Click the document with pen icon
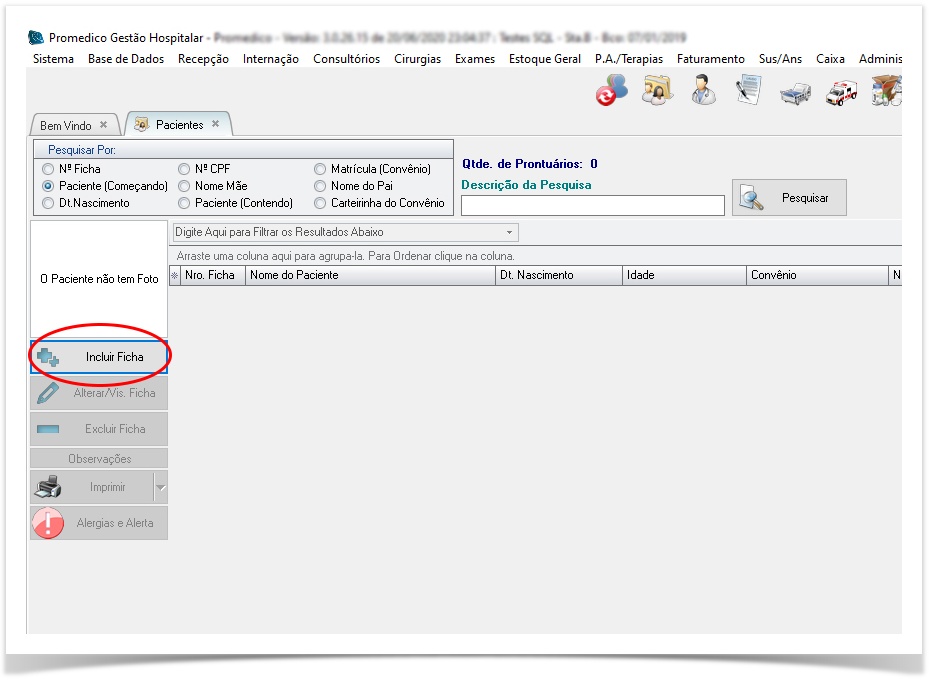This screenshot has width=936, height=683. (x=749, y=90)
